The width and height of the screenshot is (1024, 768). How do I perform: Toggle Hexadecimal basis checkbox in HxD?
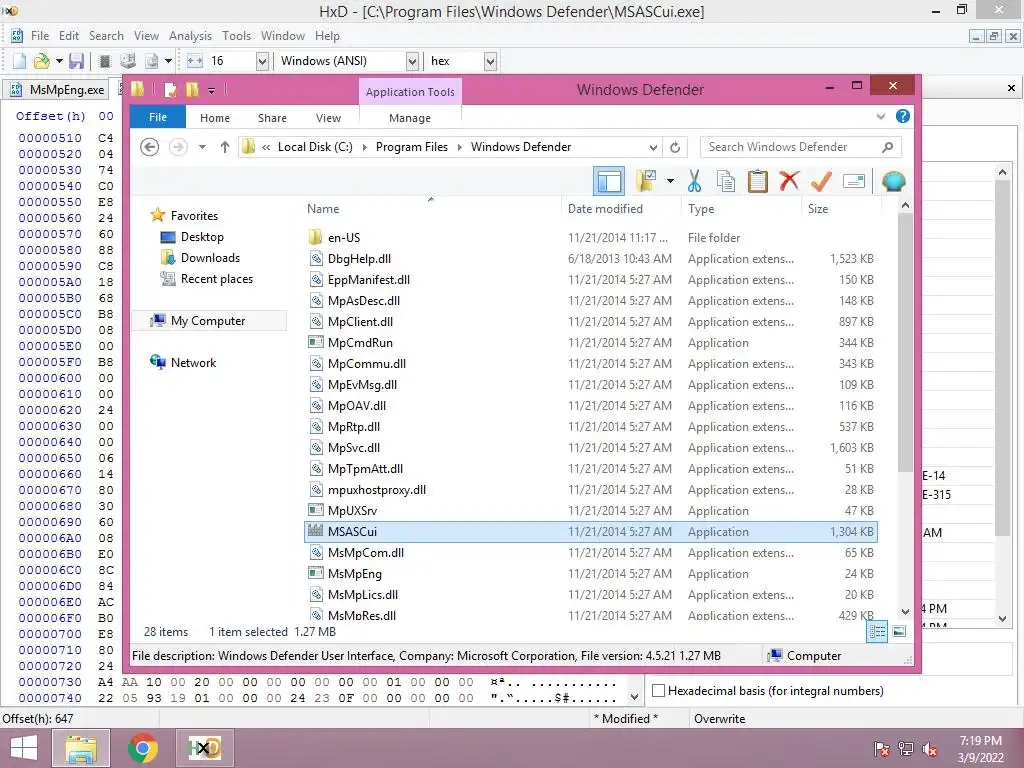tap(659, 690)
